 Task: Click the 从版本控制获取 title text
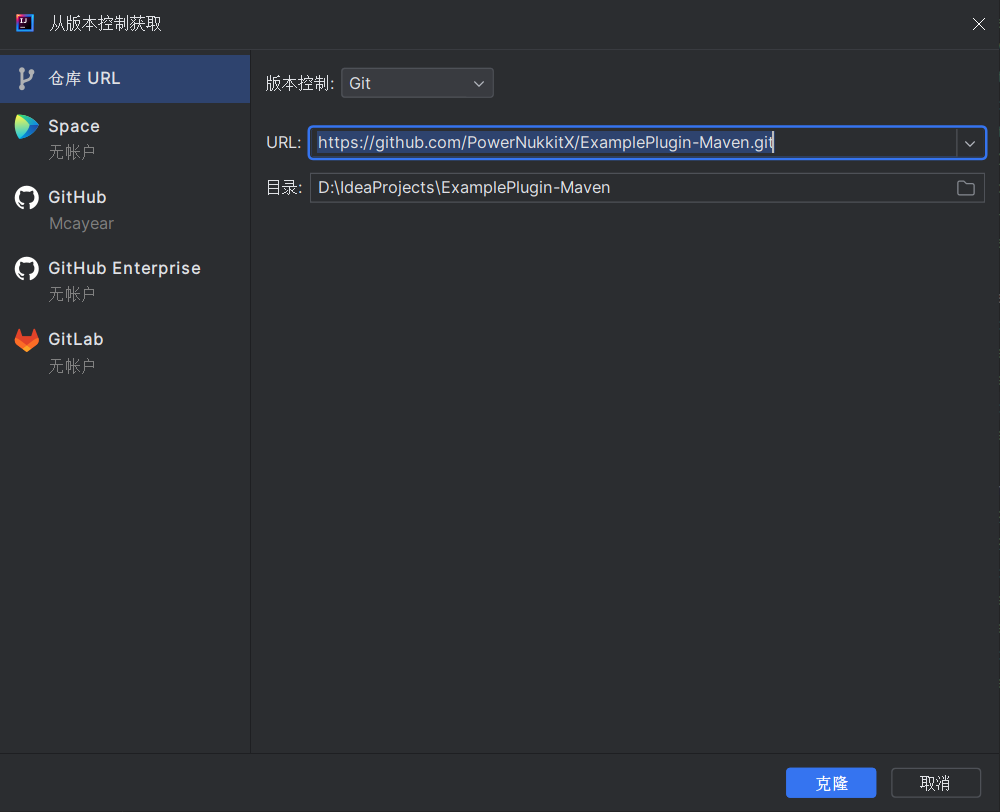[105, 24]
